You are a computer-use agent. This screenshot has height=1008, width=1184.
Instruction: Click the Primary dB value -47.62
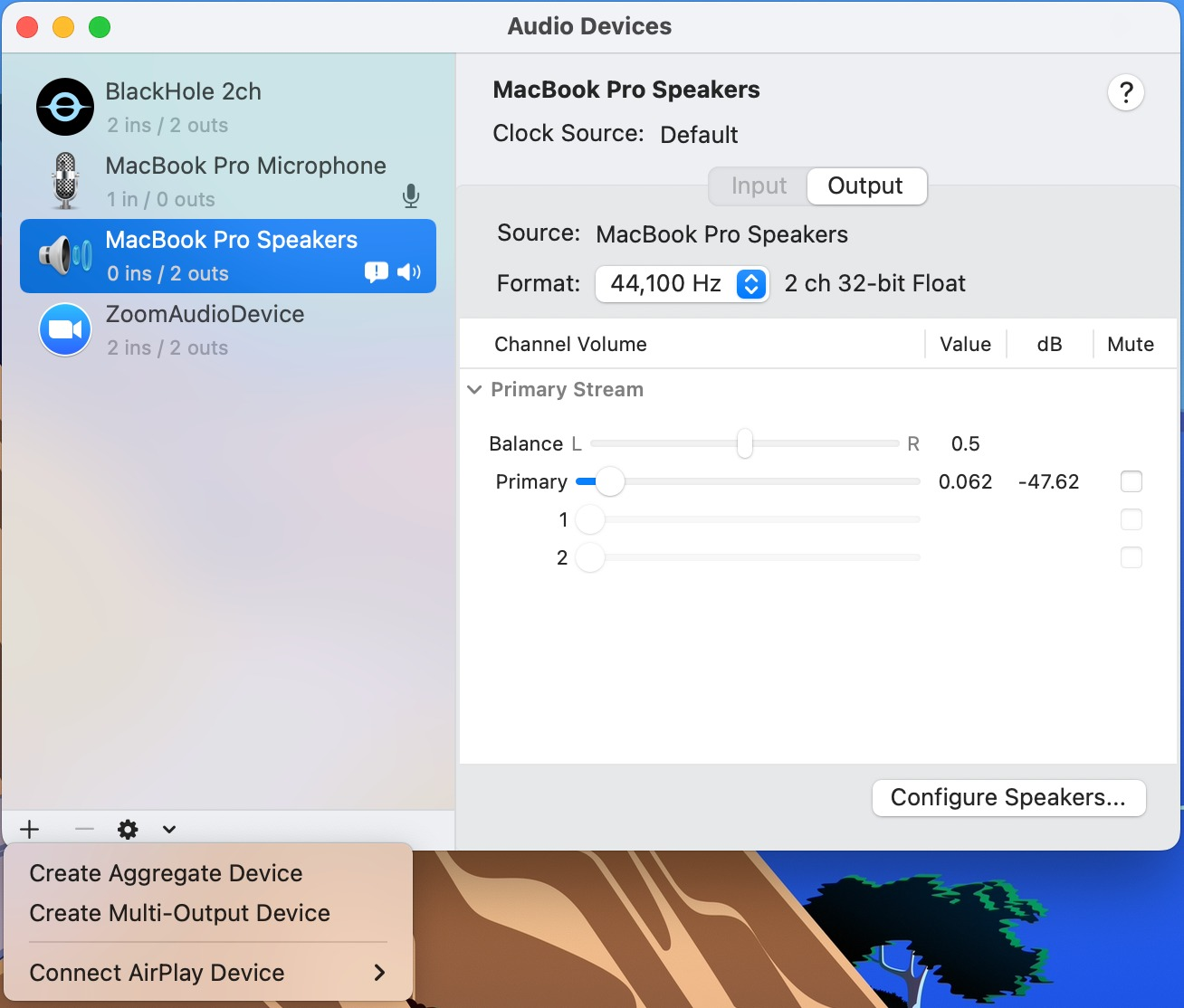pos(1048,481)
